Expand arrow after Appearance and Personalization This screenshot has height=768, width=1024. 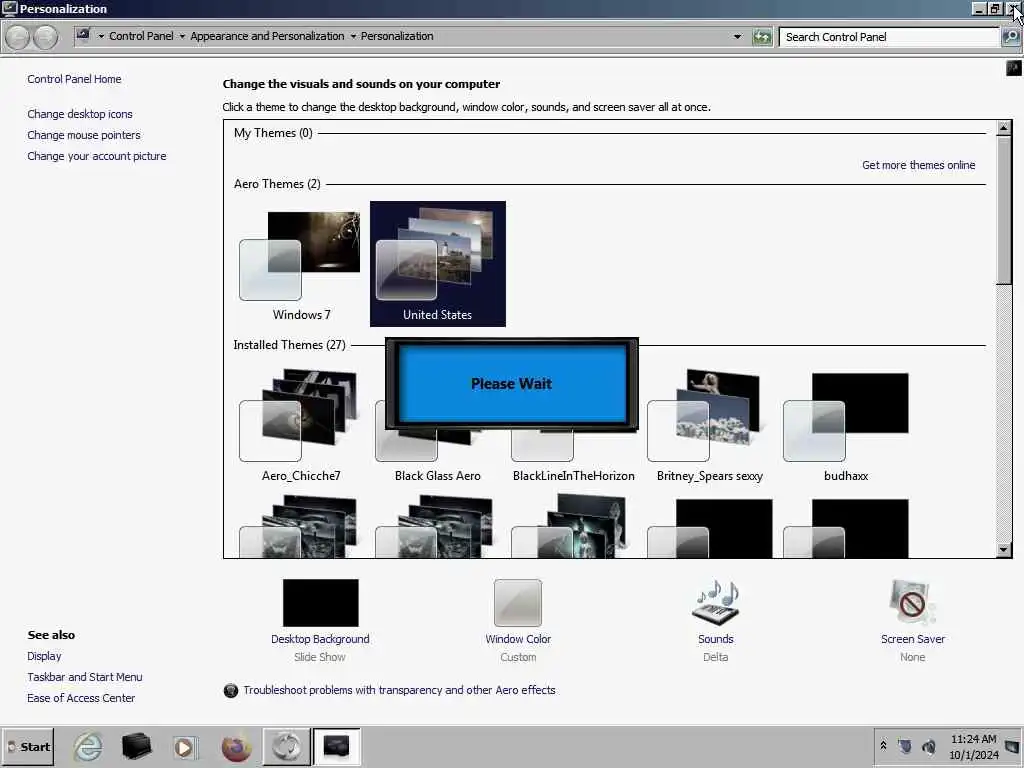point(353,37)
